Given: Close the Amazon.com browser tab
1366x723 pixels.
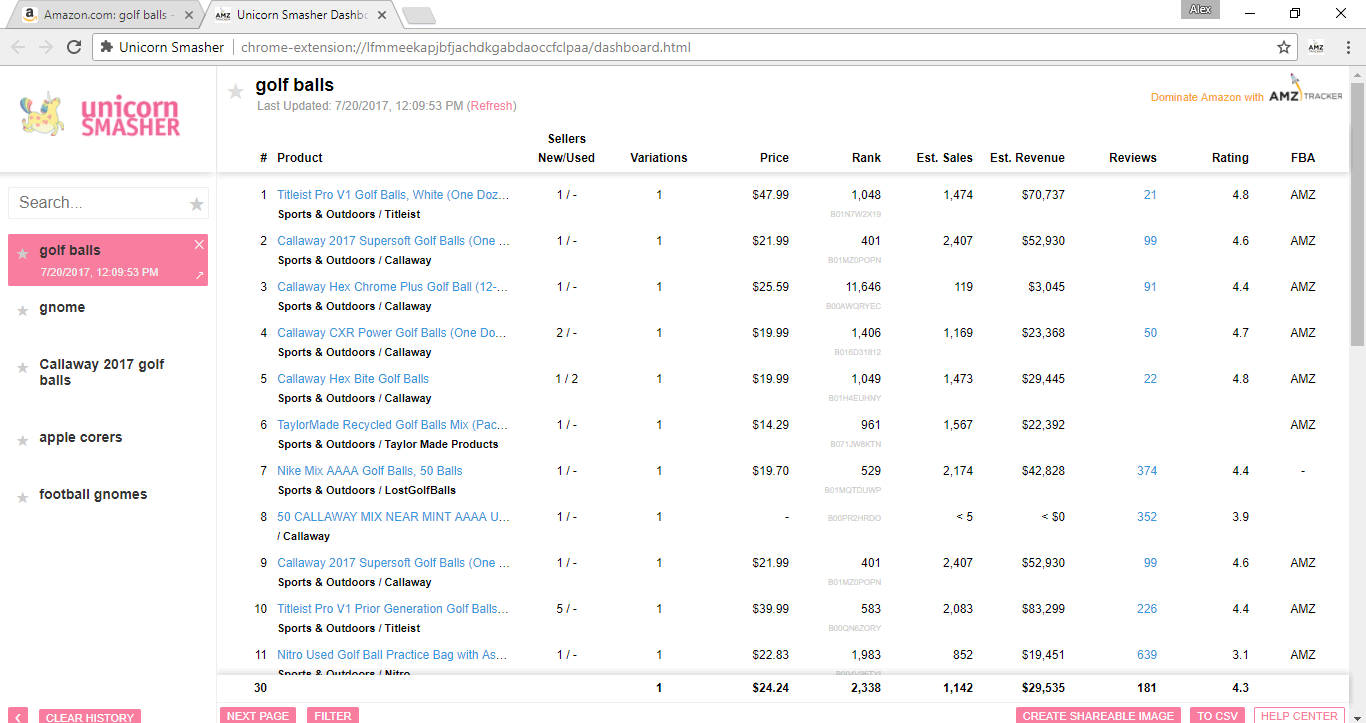Looking at the screenshot, I should point(189,15).
